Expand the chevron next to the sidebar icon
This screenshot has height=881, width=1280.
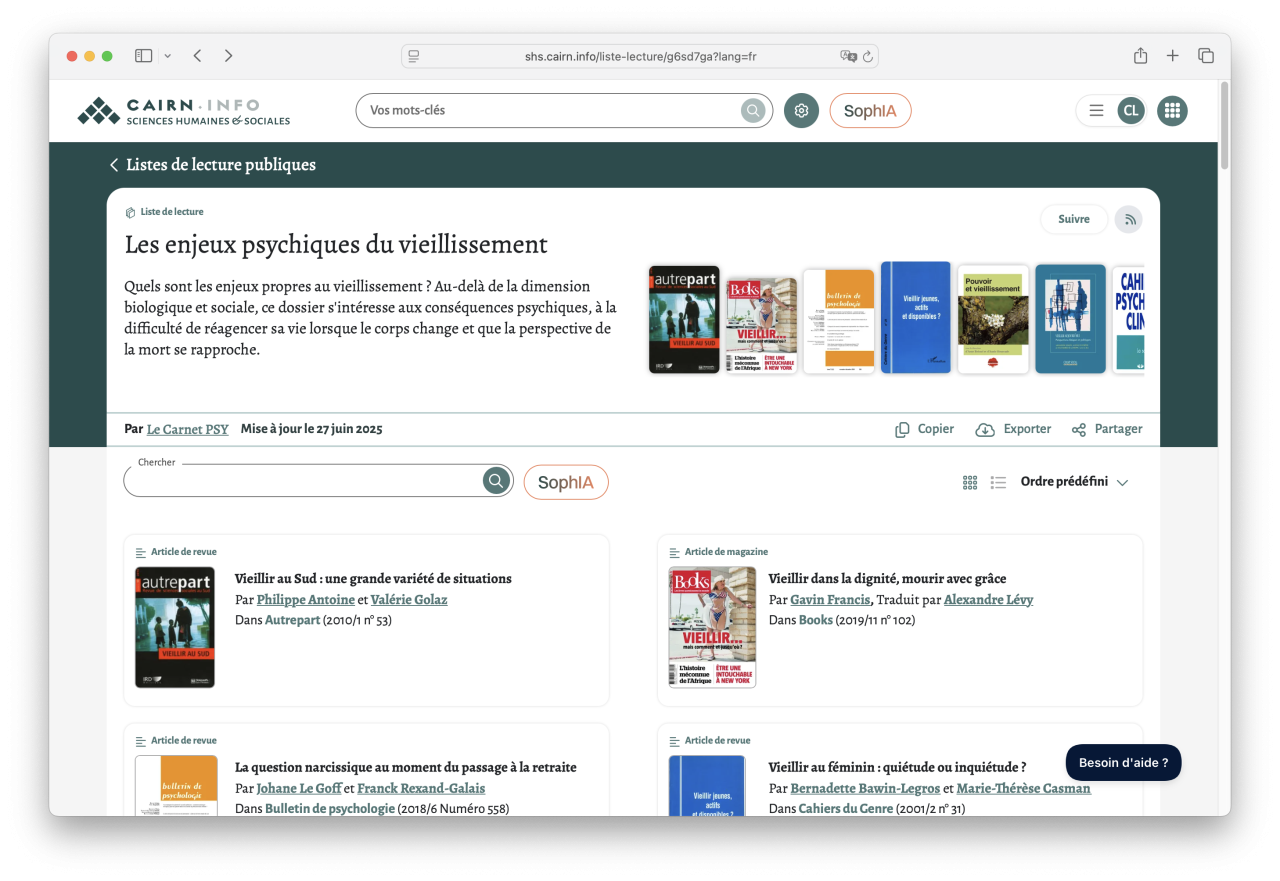pyautogui.click(x=165, y=56)
